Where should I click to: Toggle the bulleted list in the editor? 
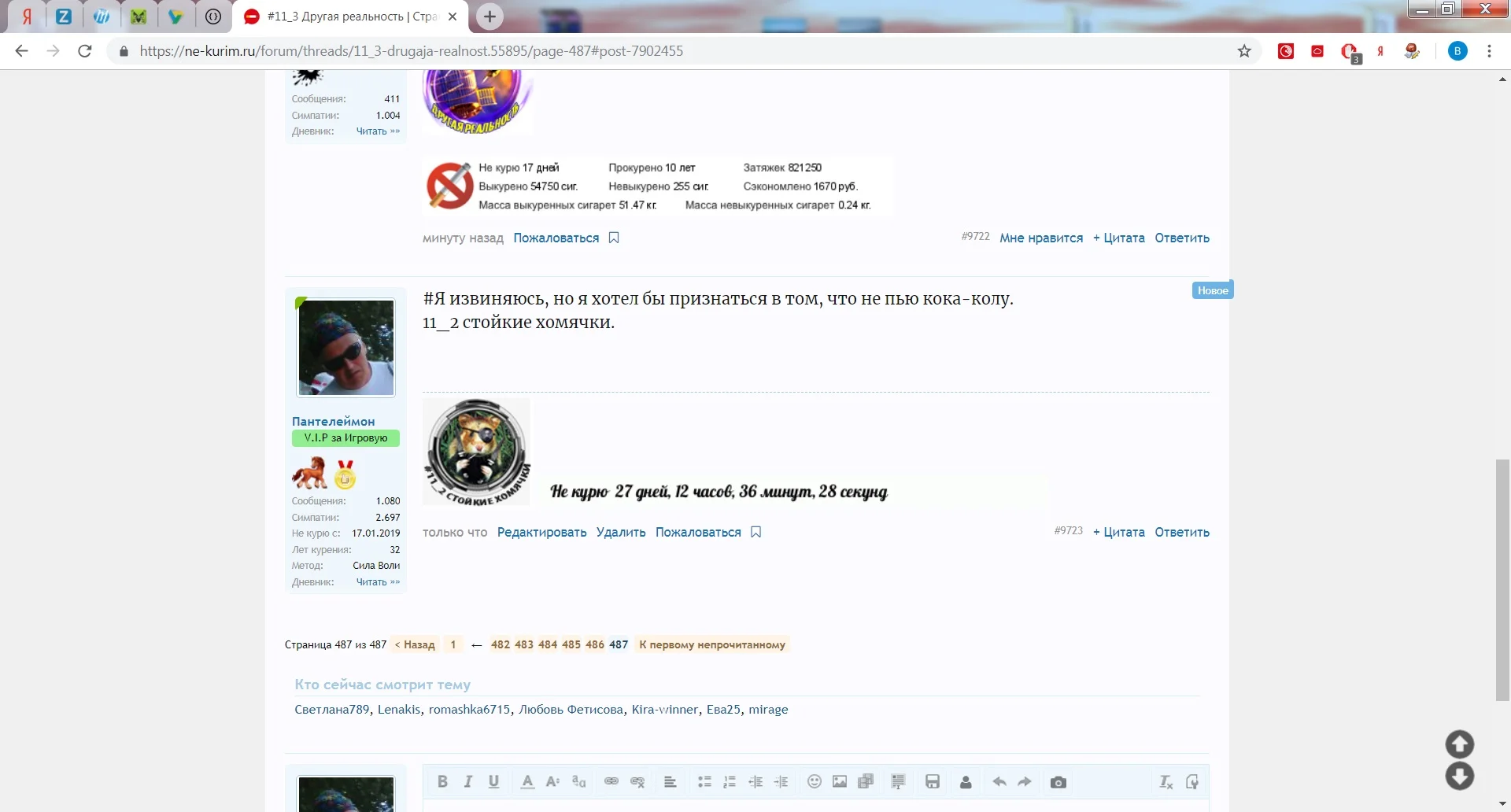(x=704, y=781)
